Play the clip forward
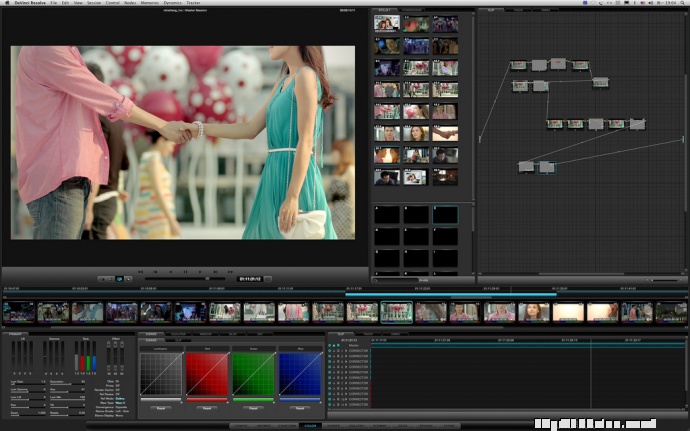Image resolution: width=690 pixels, height=431 pixels. point(200,272)
